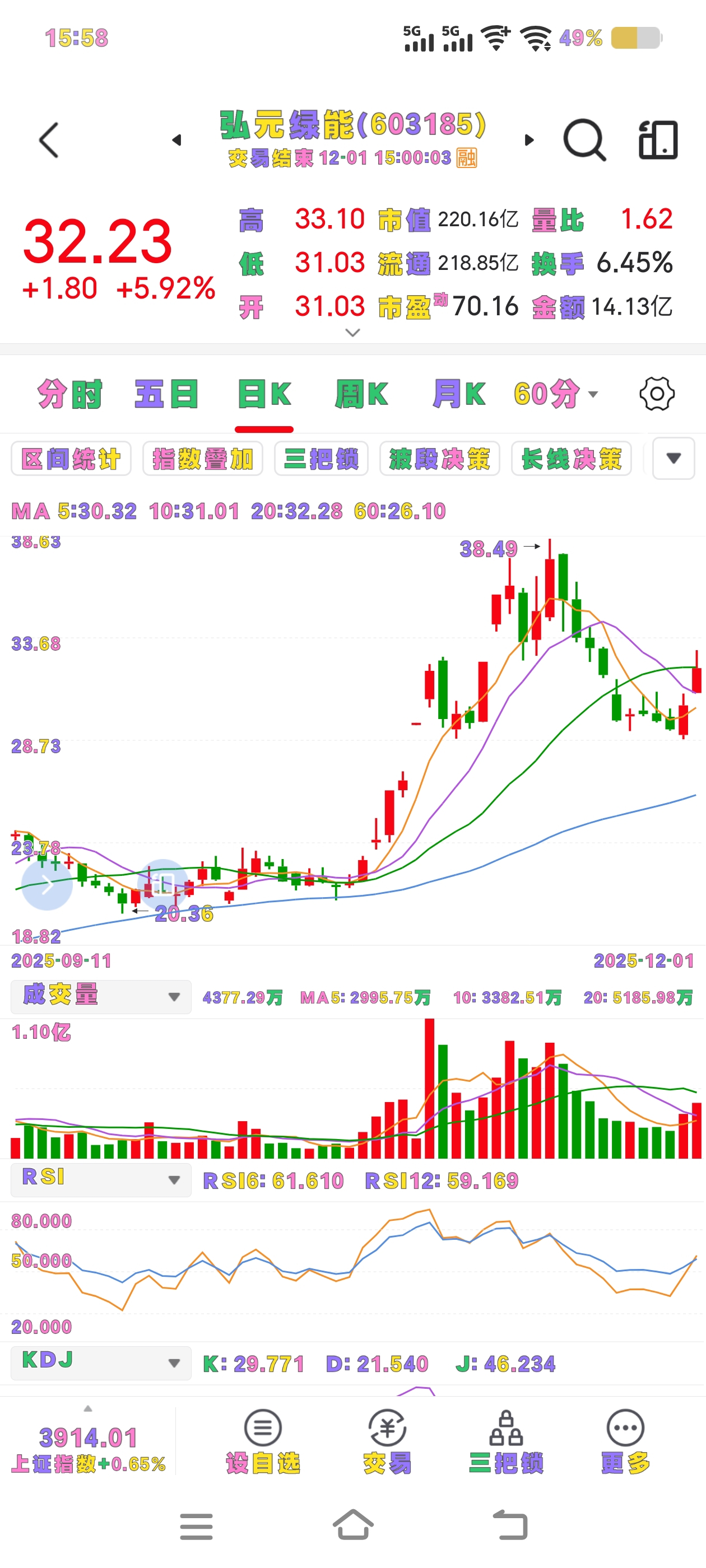Screen dimensions: 706x1568
Task: Tap the K: 29.771 value
Action: point(253,1364)
